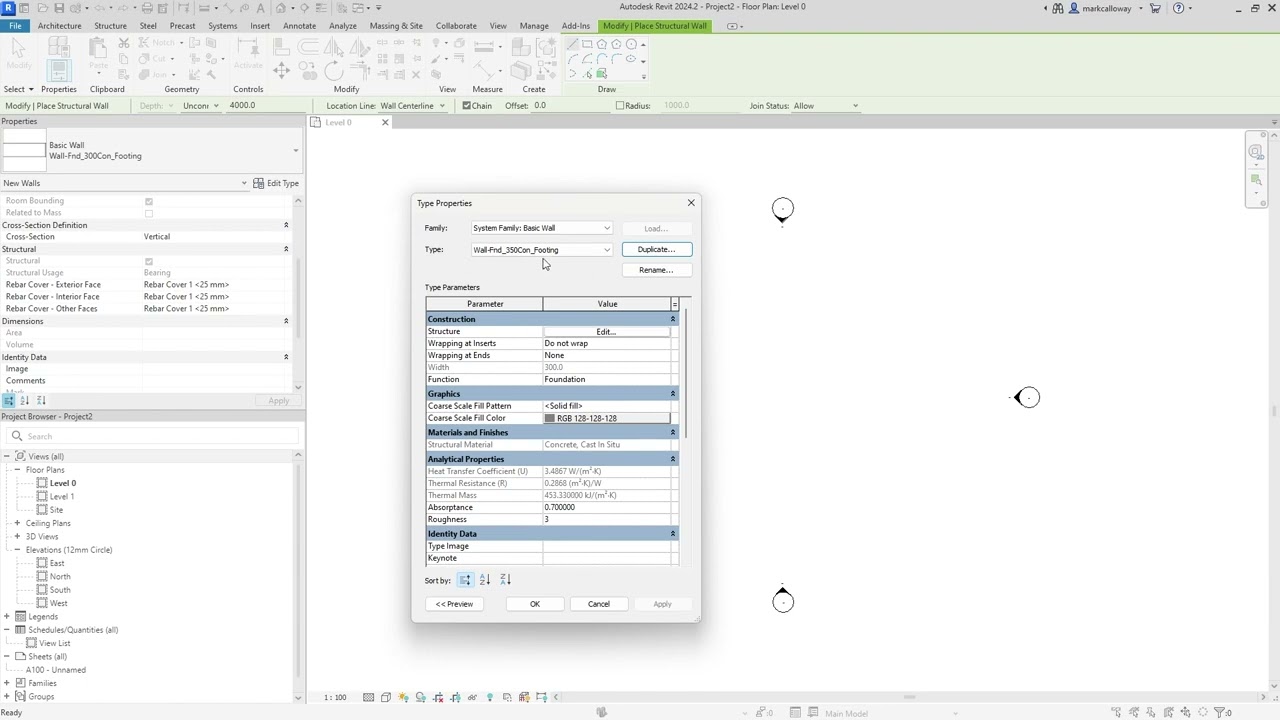
Task: Collapse the Analytical Properties group
Action: coord(672,459)
